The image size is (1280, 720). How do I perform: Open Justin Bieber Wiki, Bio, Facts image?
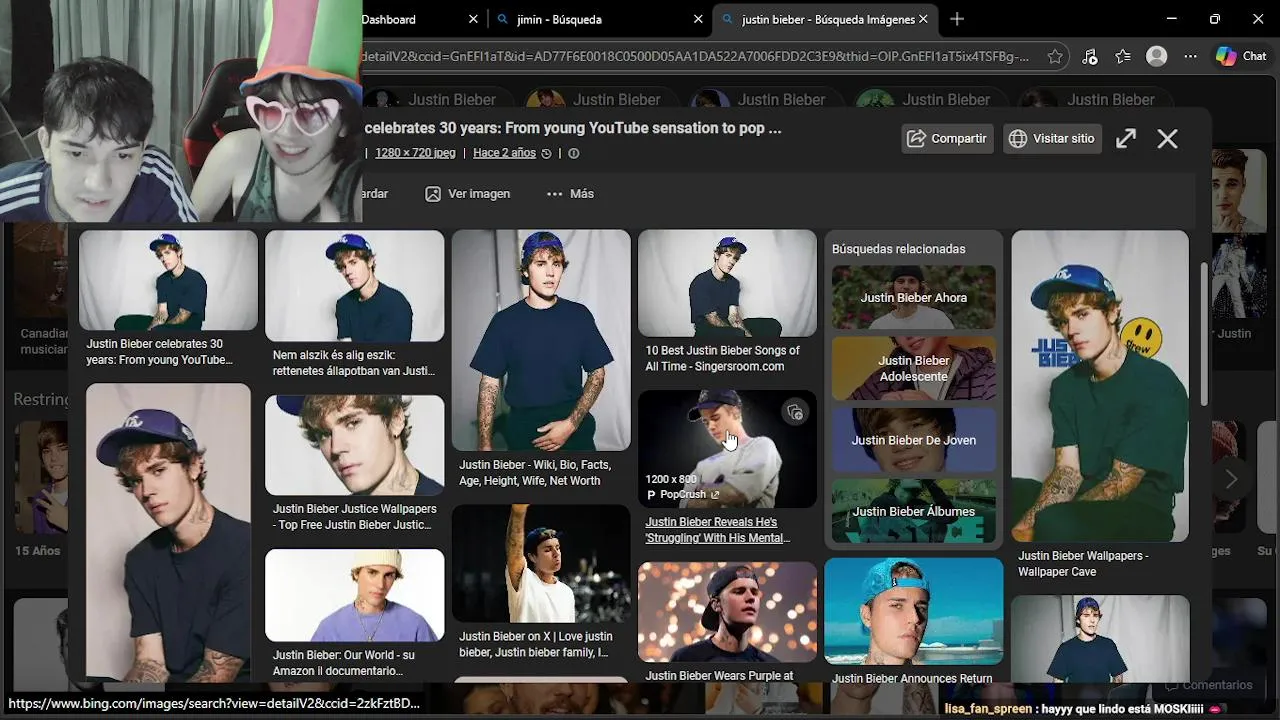point(541,341)
